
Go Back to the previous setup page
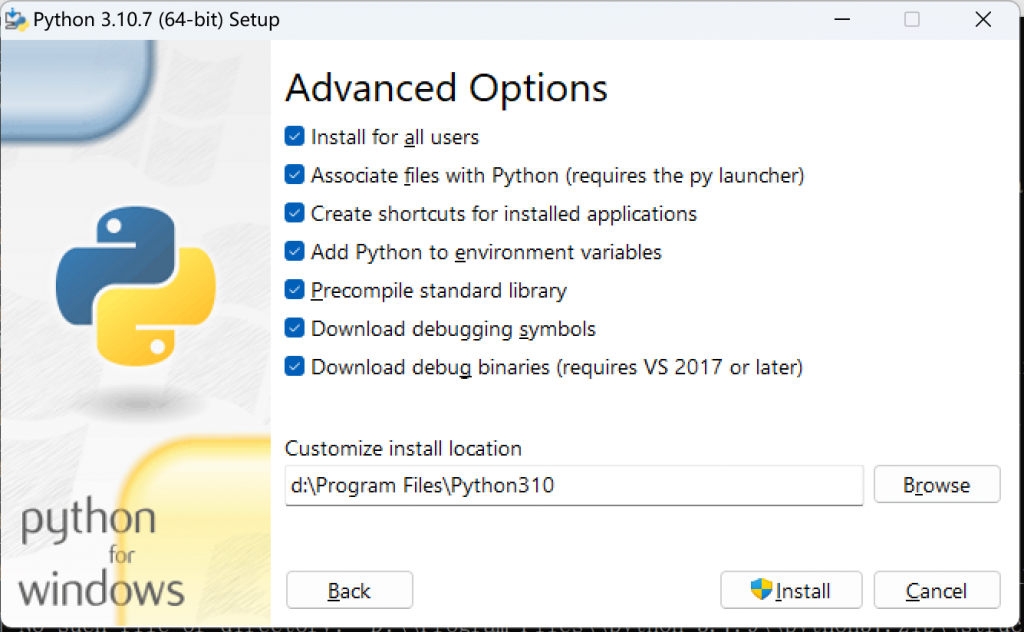349,591
